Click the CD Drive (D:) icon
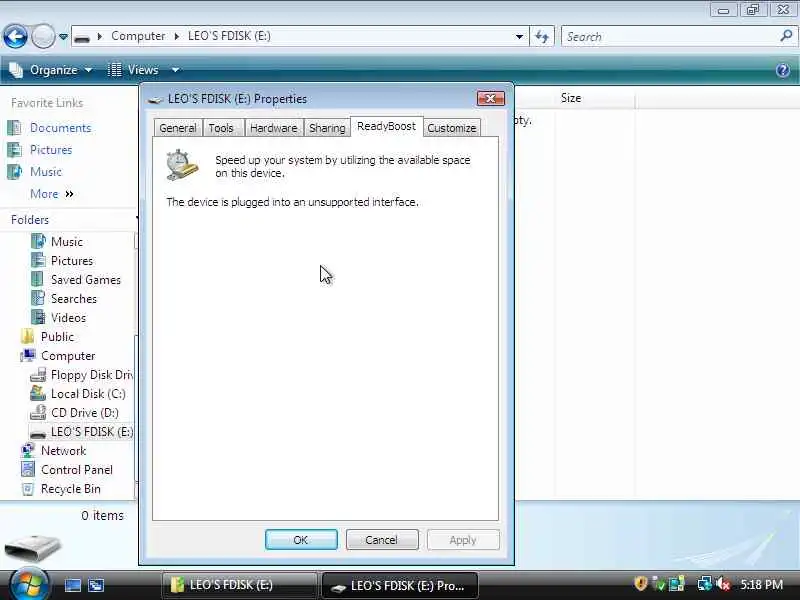 click(38, 412)
